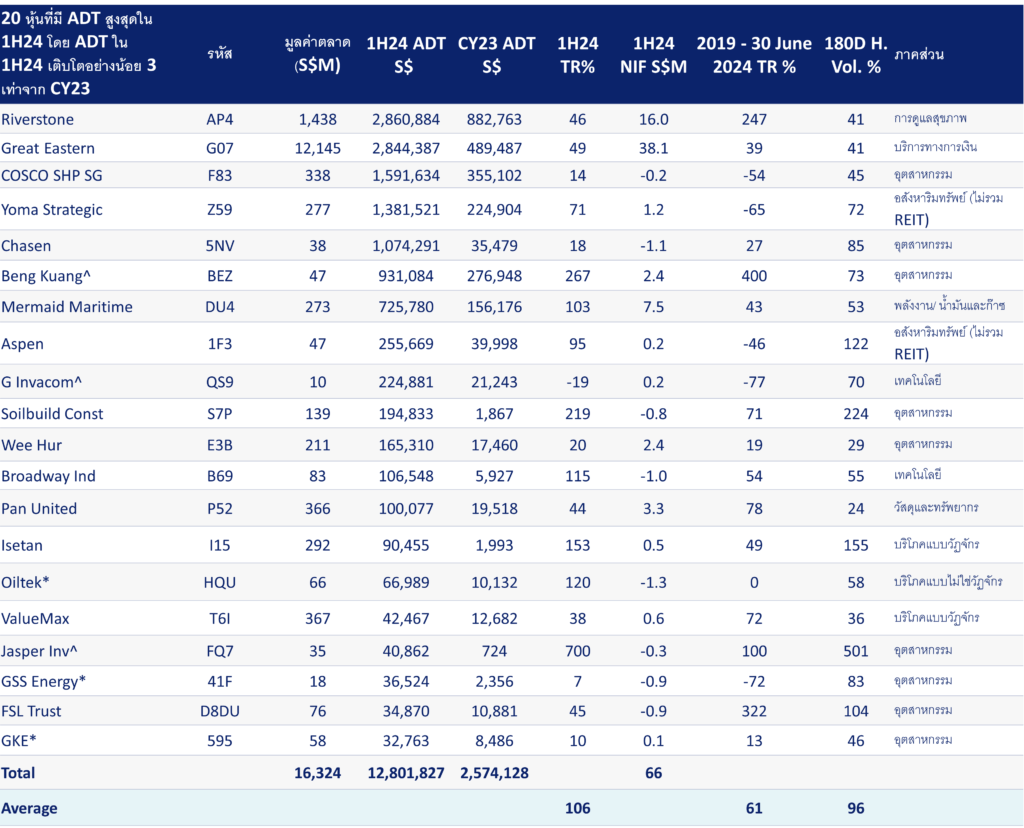Select Soilbuild Const in the list
The image size is (1024, 828).
click(x=52, y=414)
